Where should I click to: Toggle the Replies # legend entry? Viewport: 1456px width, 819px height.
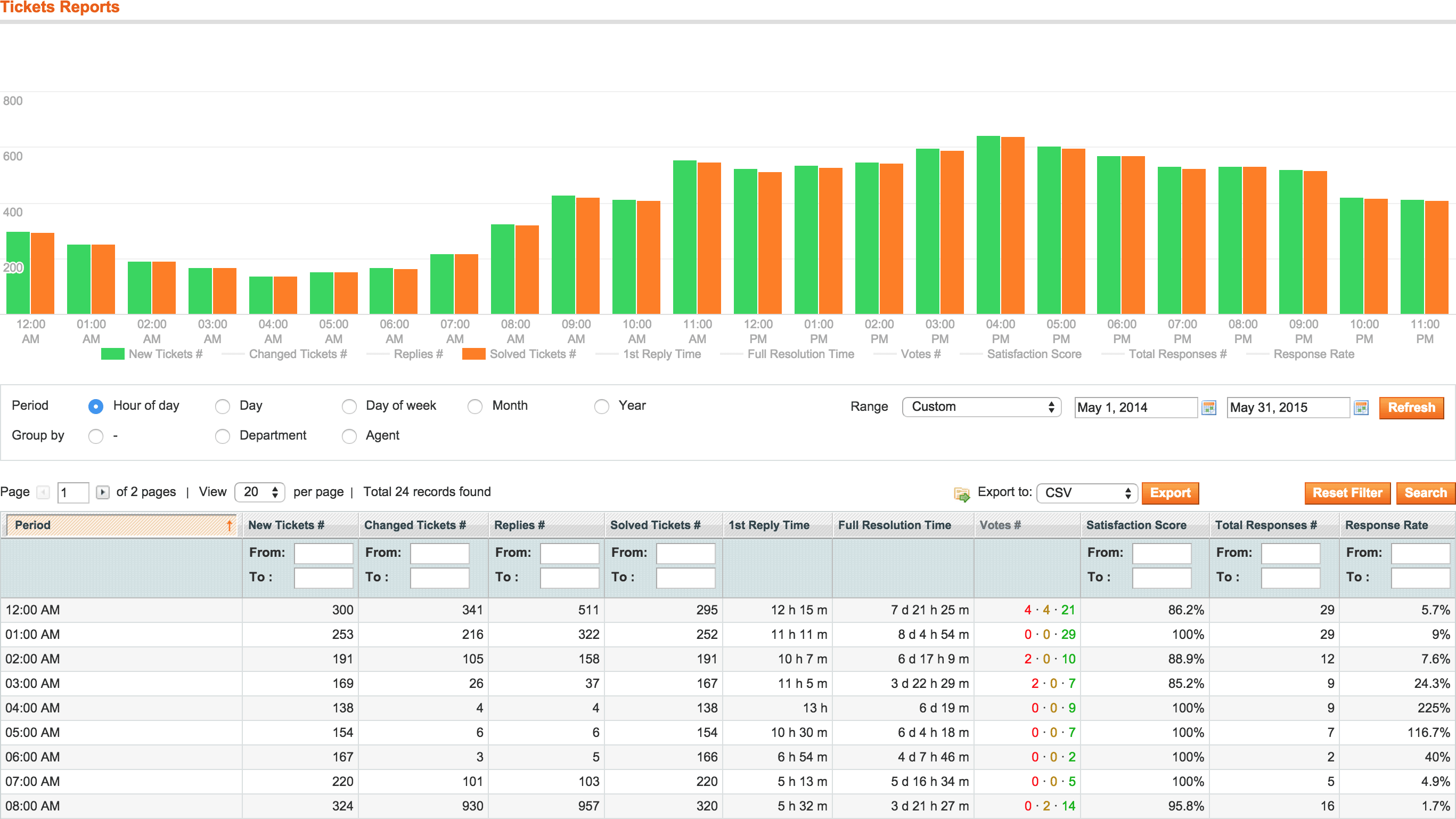(x=418, y=354)
